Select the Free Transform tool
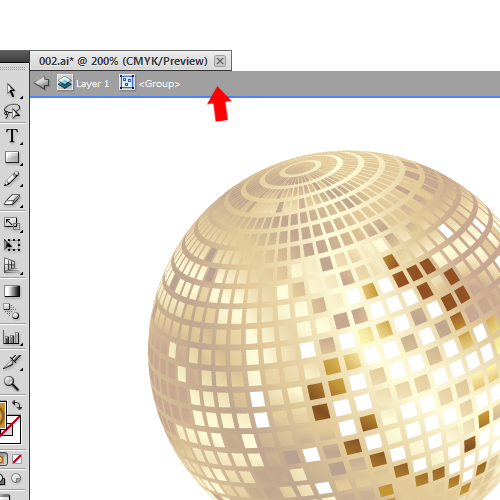The image size is (500, 500). 12,245
